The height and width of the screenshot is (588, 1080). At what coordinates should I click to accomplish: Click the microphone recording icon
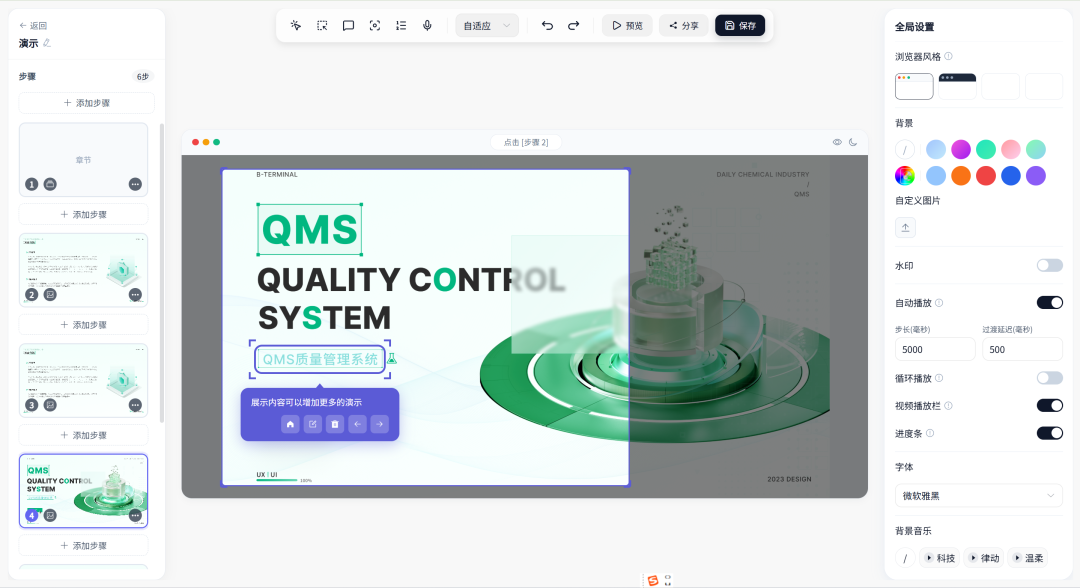[427, 25]
